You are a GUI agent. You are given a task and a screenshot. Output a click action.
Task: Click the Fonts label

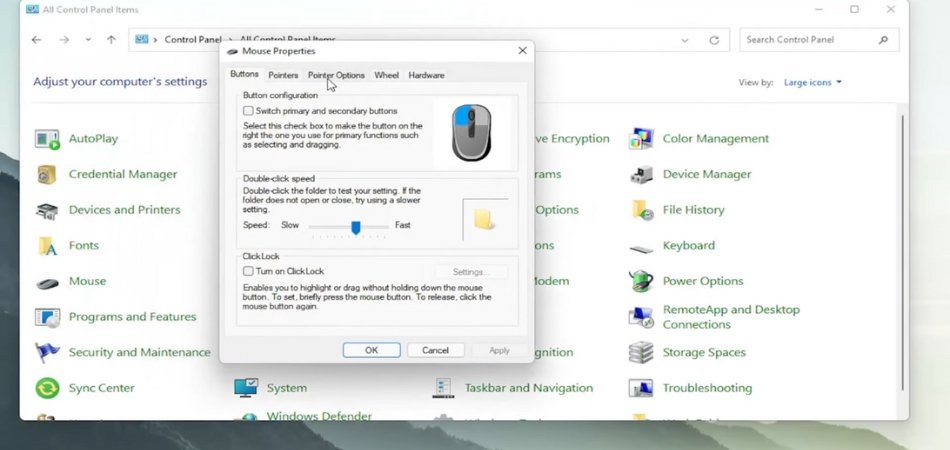click(x=84, y=245)
